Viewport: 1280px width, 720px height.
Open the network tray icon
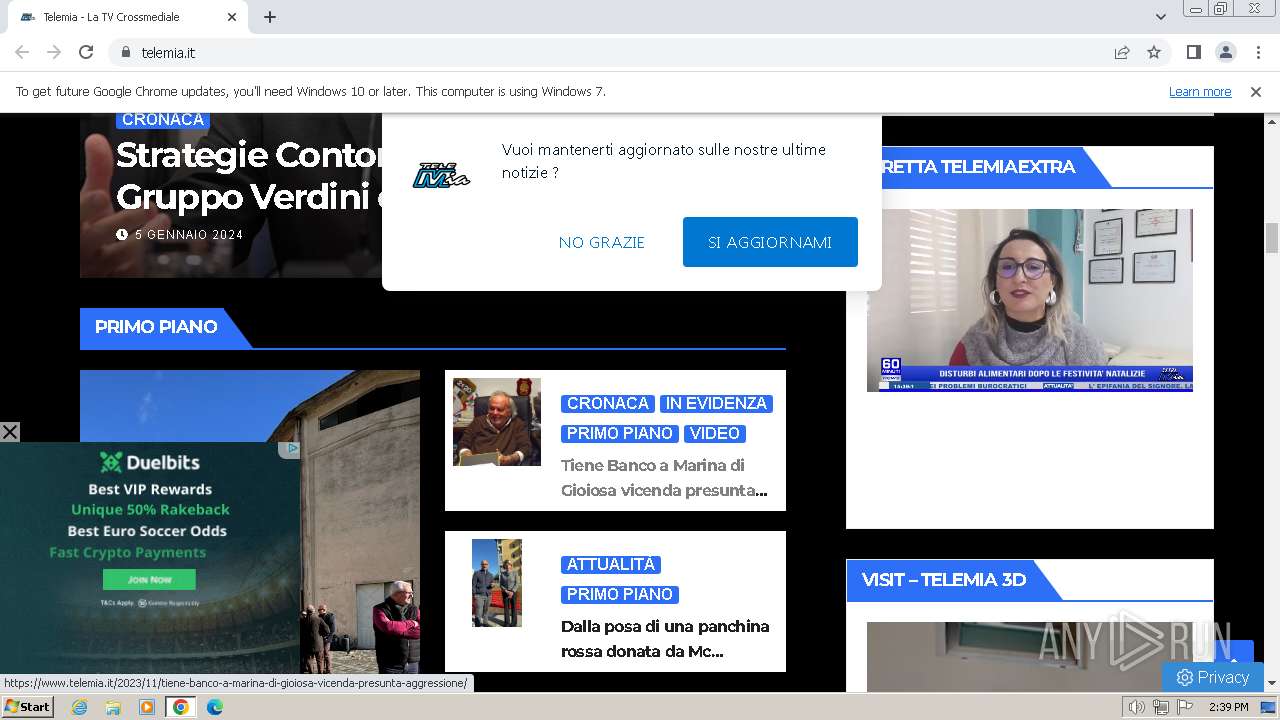point(1161,707)
